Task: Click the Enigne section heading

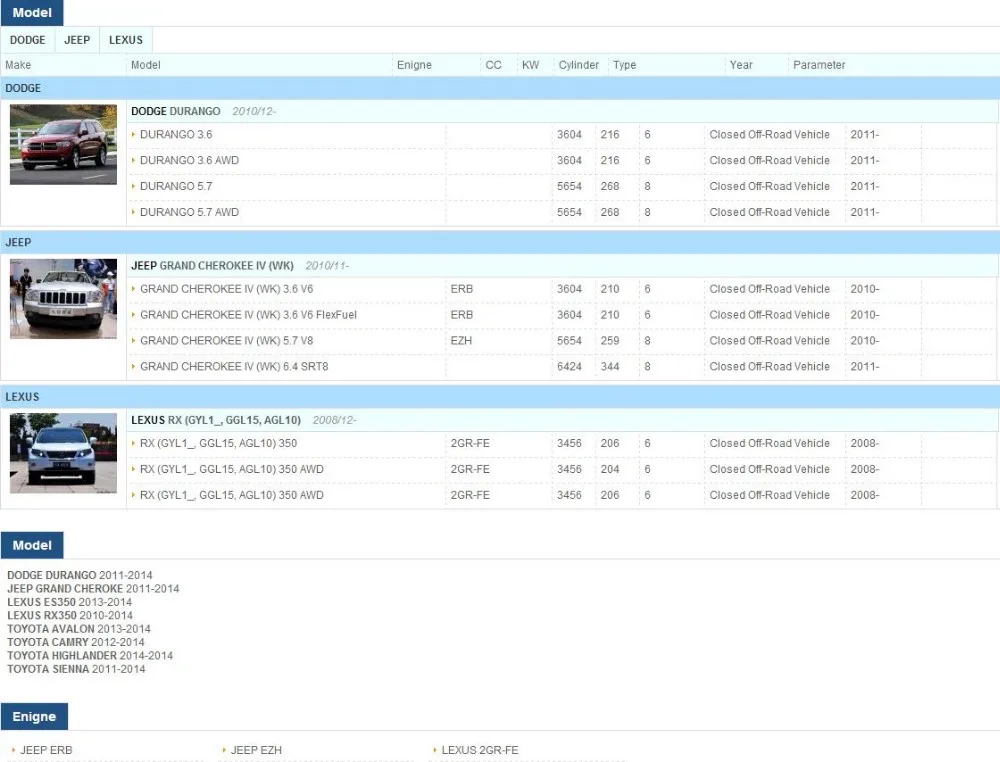Action: pyautogui.click(x=34, y=717)
